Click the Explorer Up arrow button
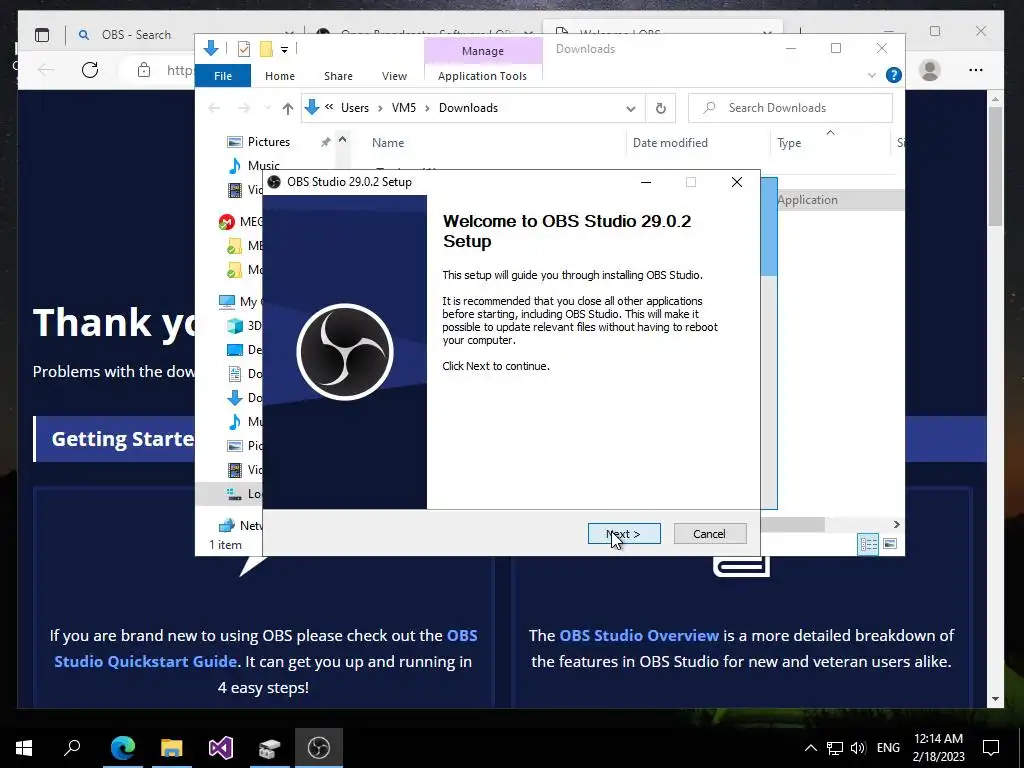 [287, 108]
